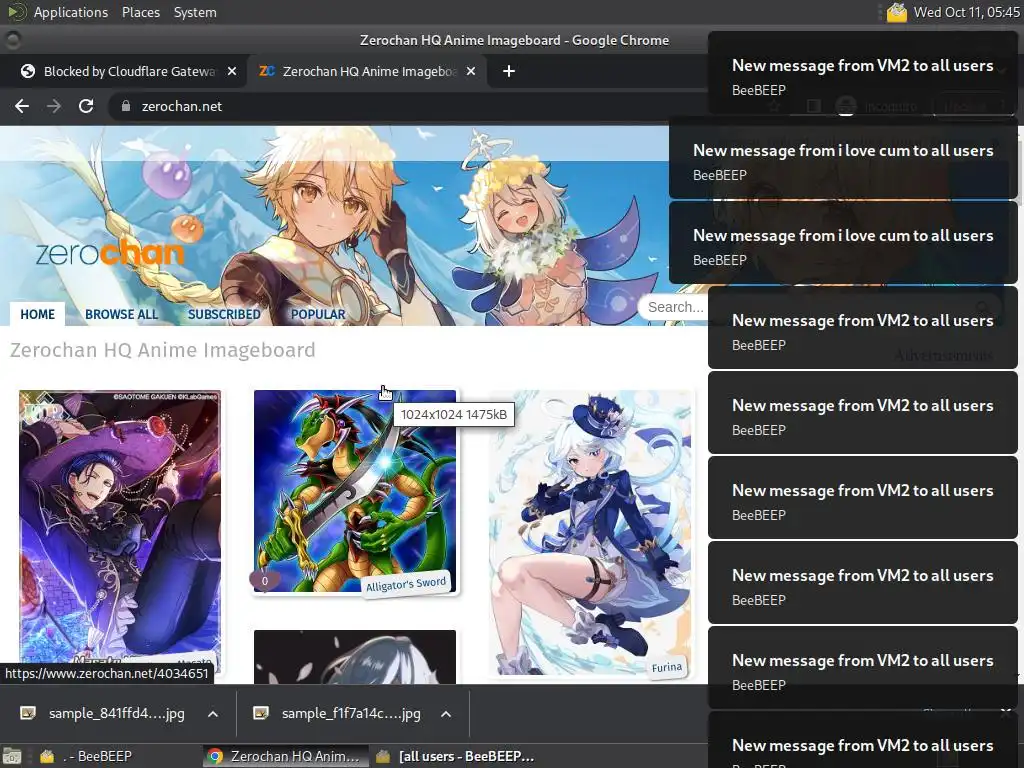Open a new Chrome tab with plus
Viewport: 1024px width, 768px height.
(509, 71)
